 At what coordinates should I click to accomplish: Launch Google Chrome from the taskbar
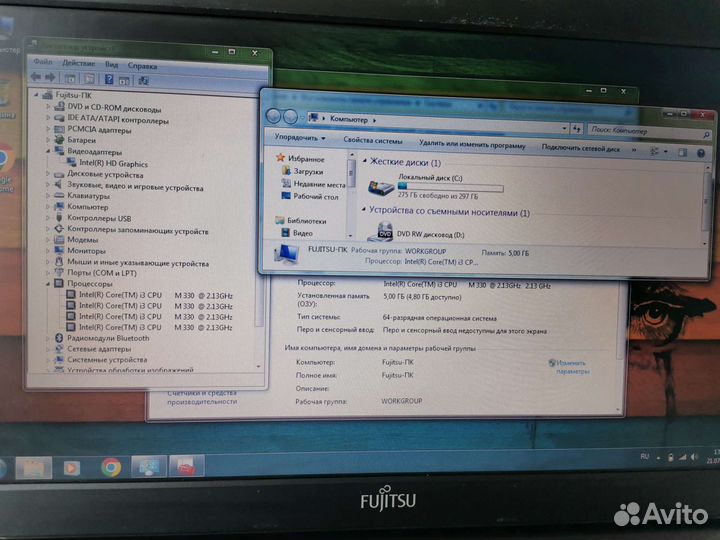(x=111, y=468)
